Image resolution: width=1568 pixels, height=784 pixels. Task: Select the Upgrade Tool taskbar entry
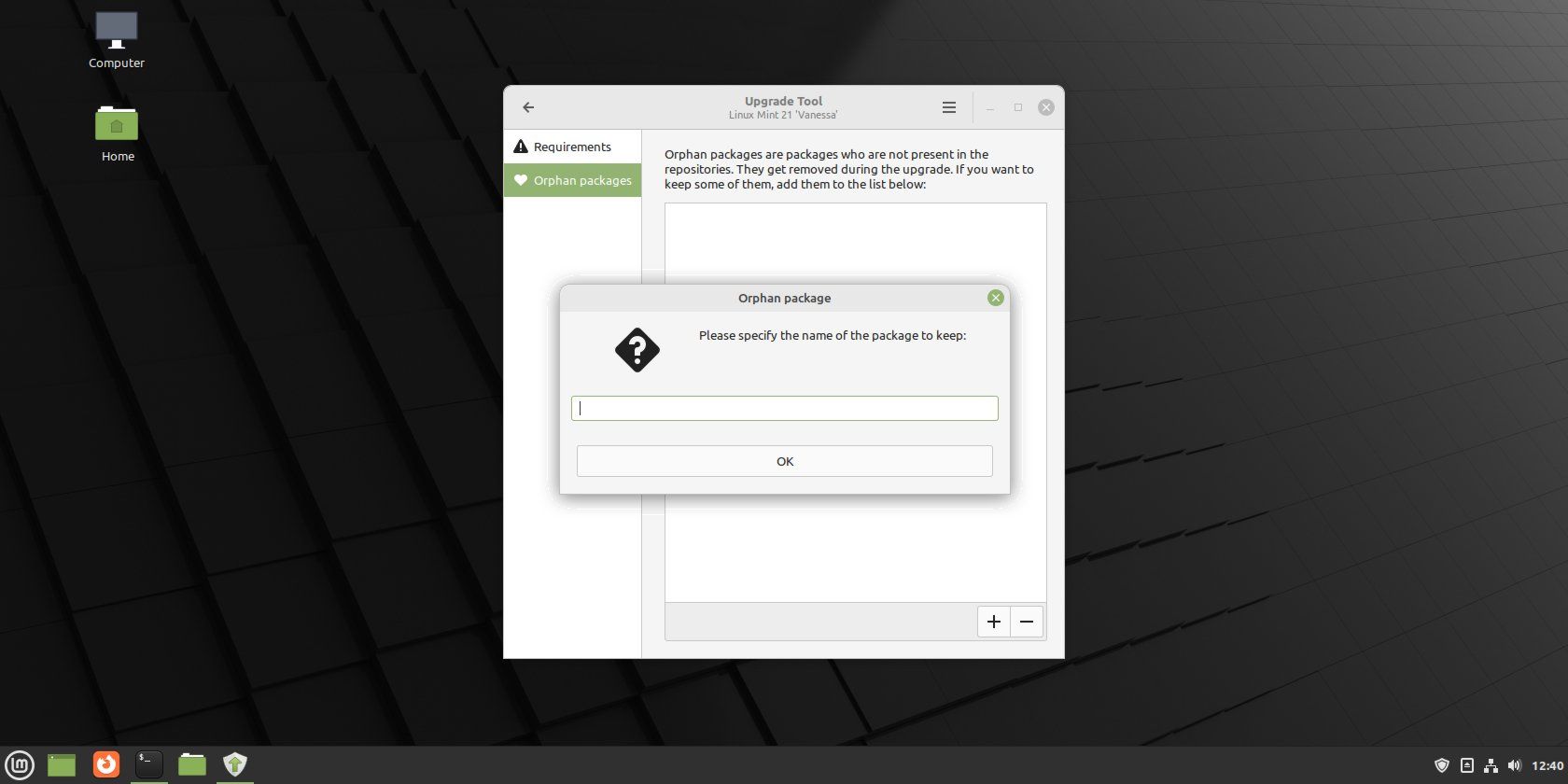235,765
